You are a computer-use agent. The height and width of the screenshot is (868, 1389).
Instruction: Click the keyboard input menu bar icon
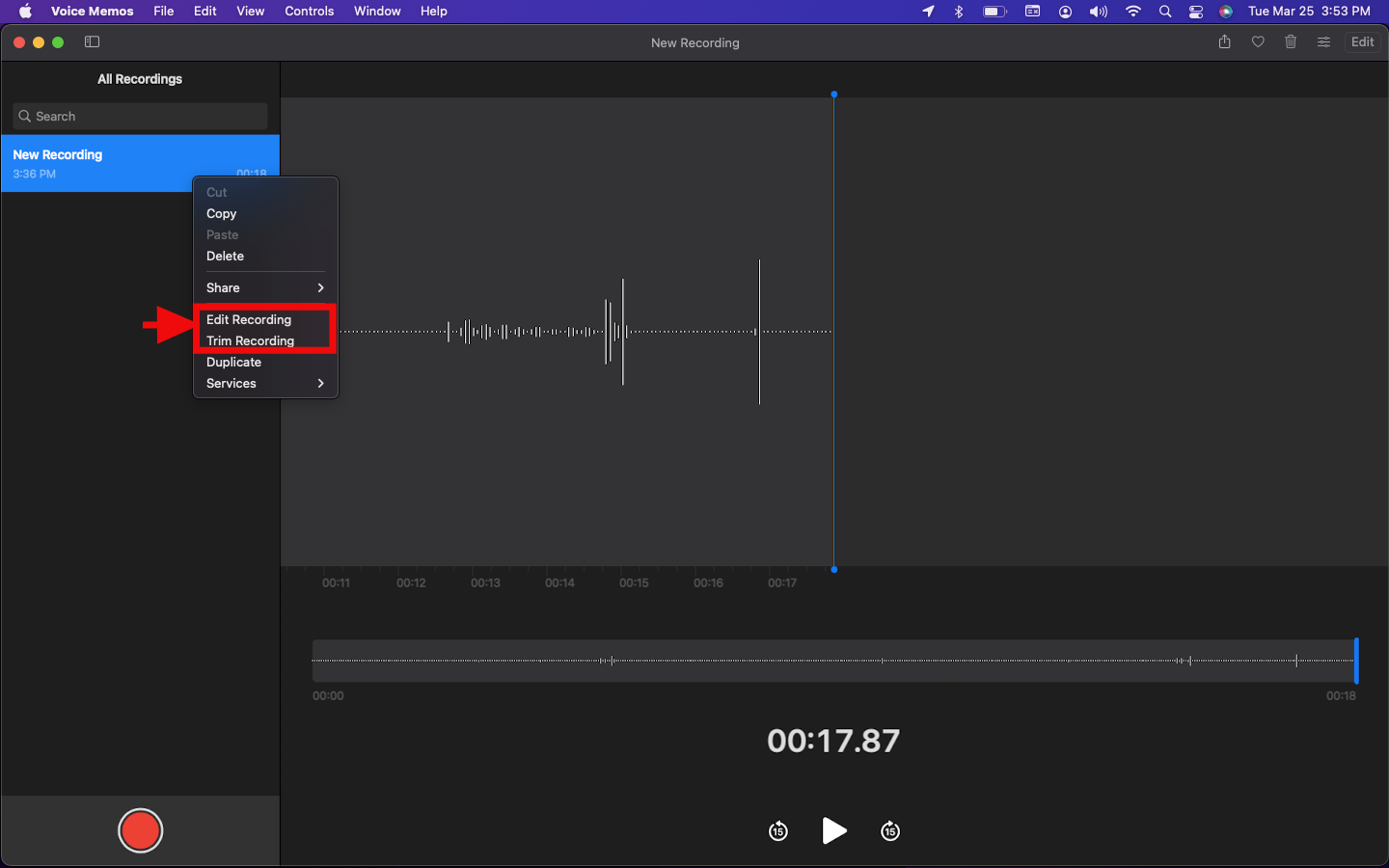click(1032, 12)
